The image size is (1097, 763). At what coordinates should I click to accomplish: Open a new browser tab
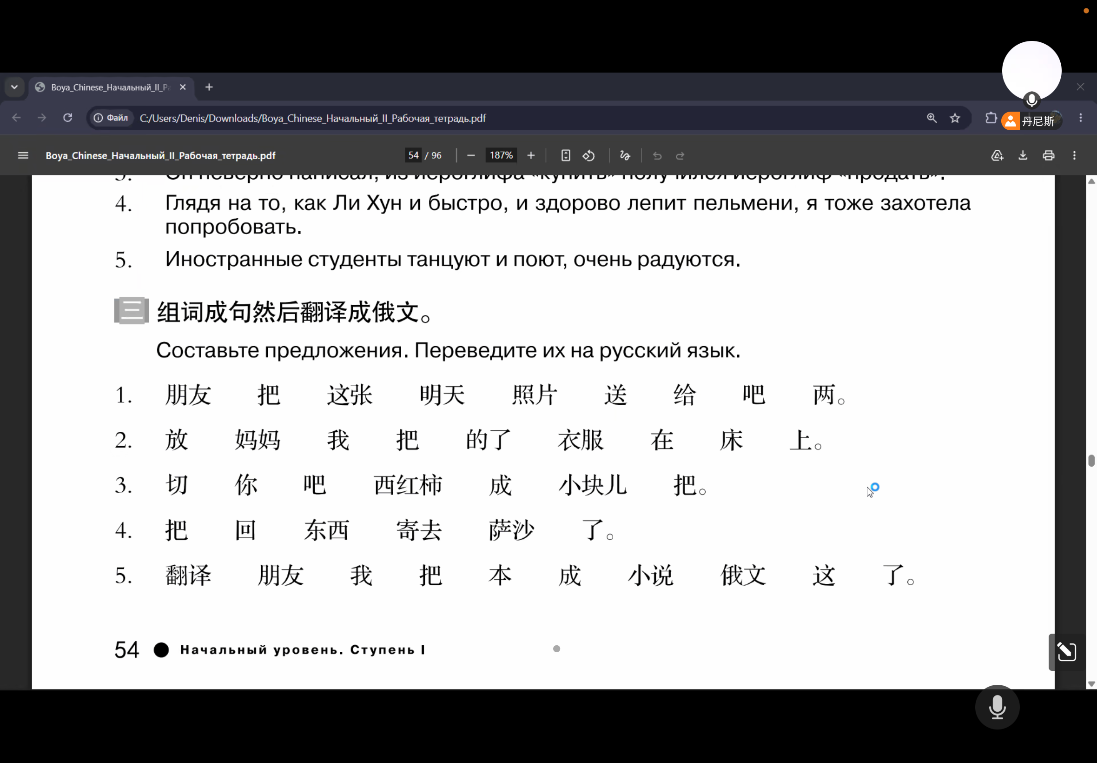point(208,87)
